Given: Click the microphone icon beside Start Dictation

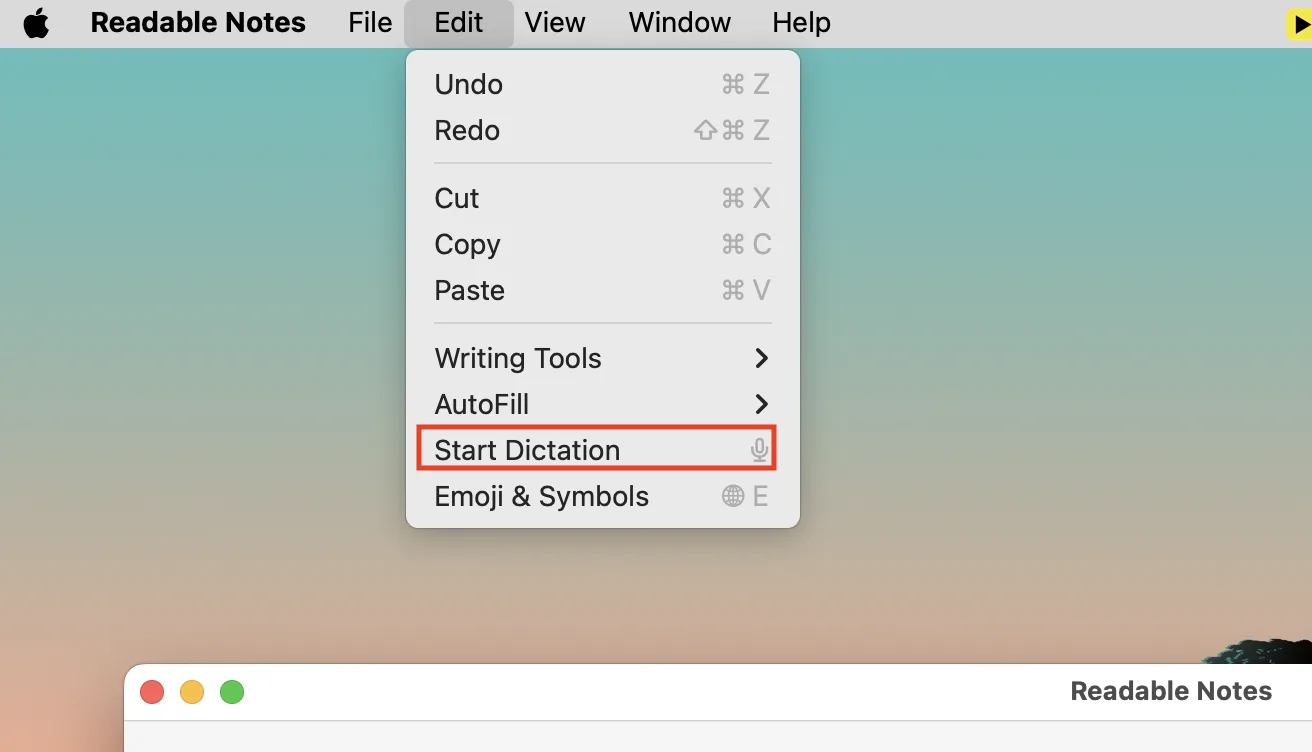Looking at the screenshot, I should 760,450.
